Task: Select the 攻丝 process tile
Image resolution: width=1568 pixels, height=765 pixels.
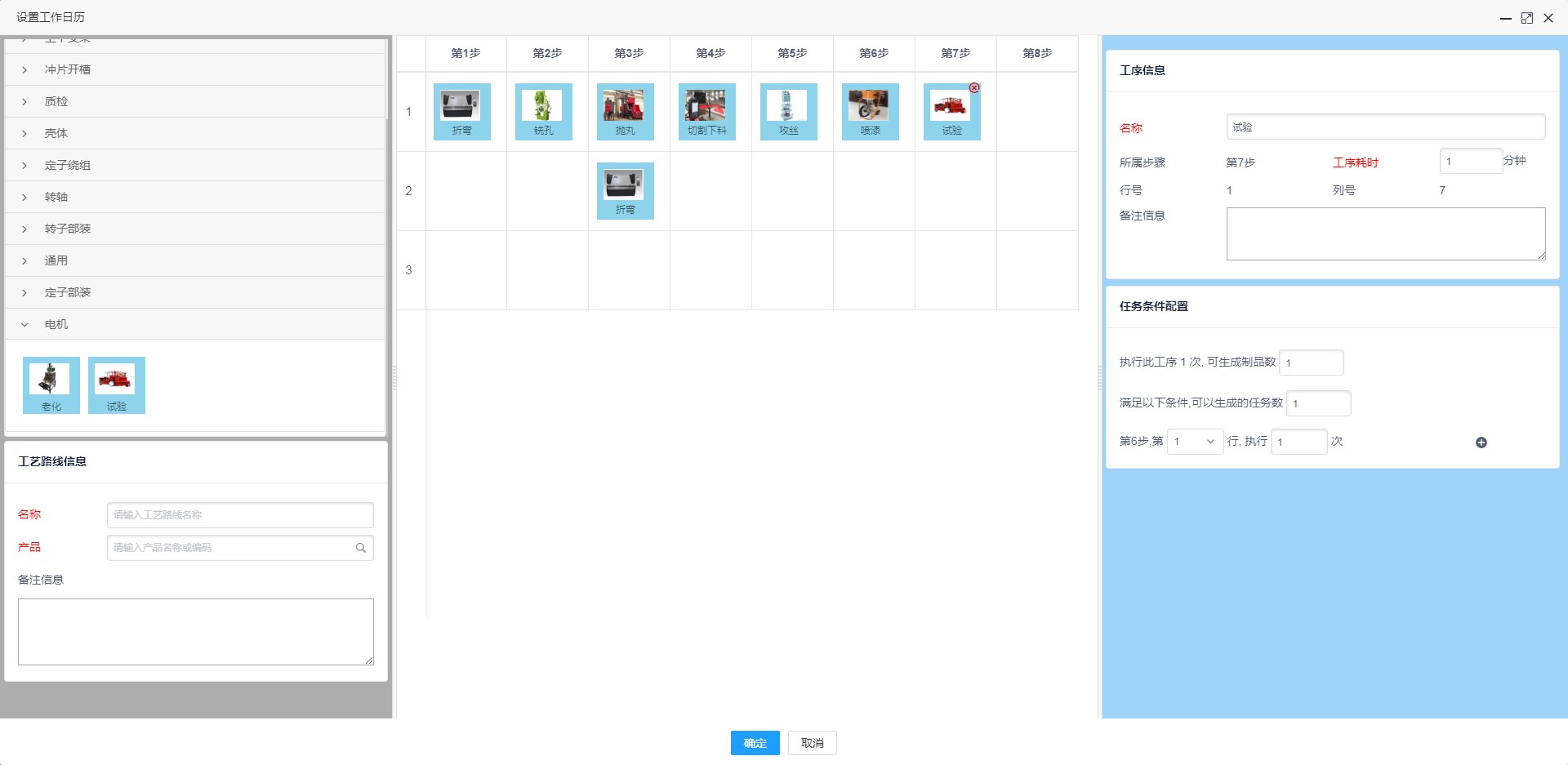Action: 788,112
